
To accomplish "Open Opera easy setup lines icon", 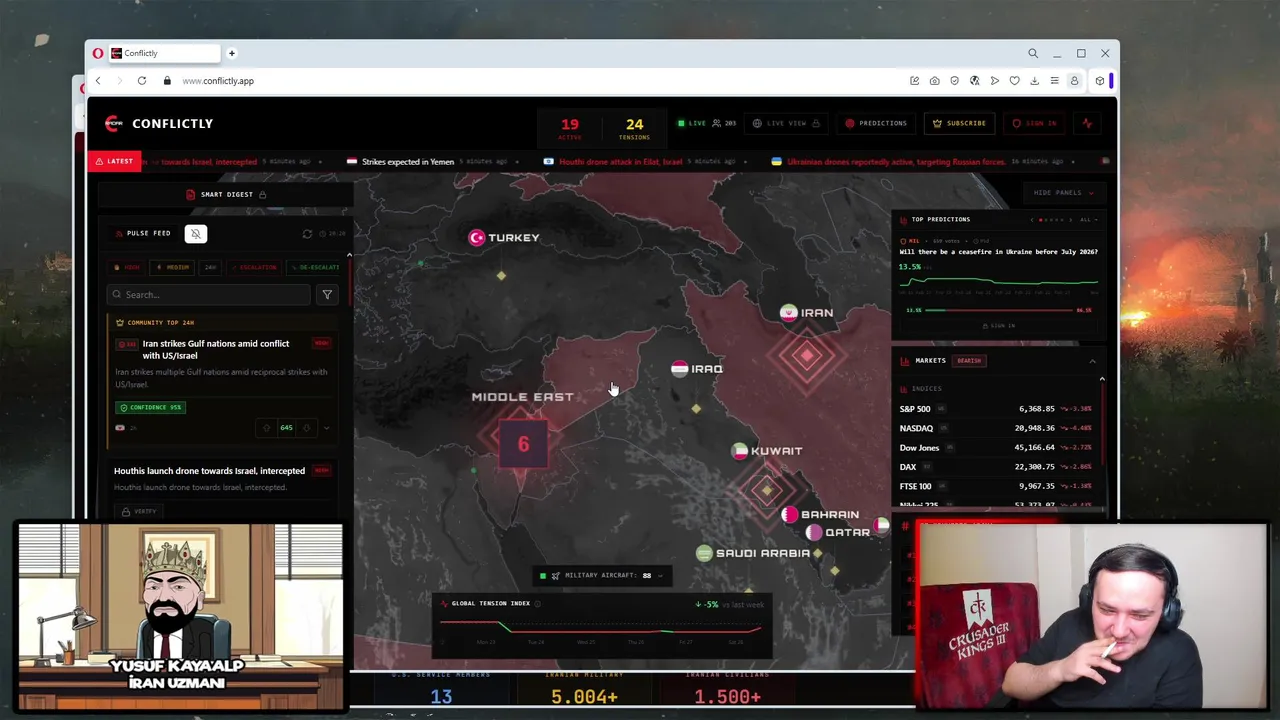I will (x=1054, y=81).
